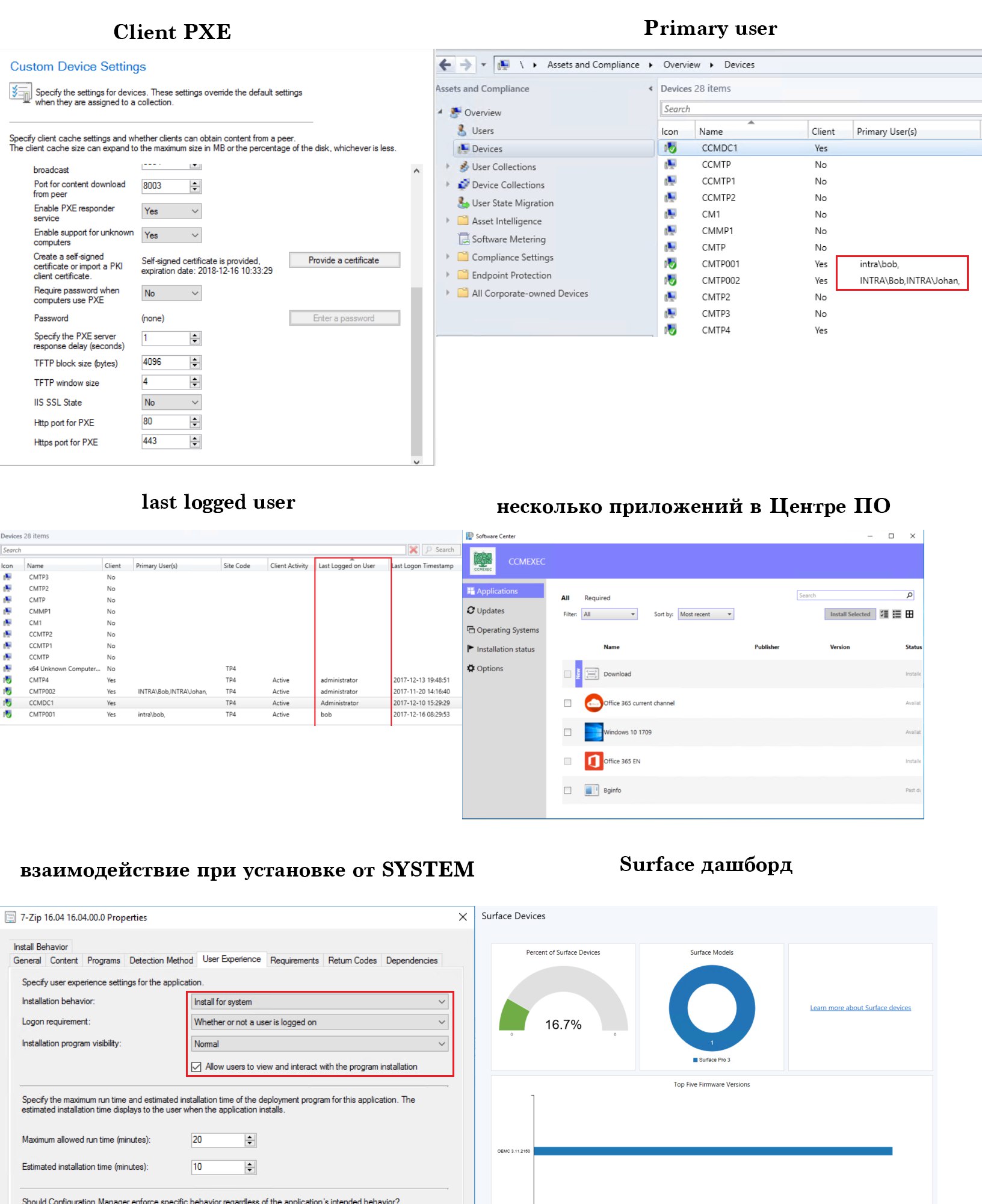Check the Office 365 current channel checkbox
This screenshot has width=982, height=1204.
click(567, 703)
